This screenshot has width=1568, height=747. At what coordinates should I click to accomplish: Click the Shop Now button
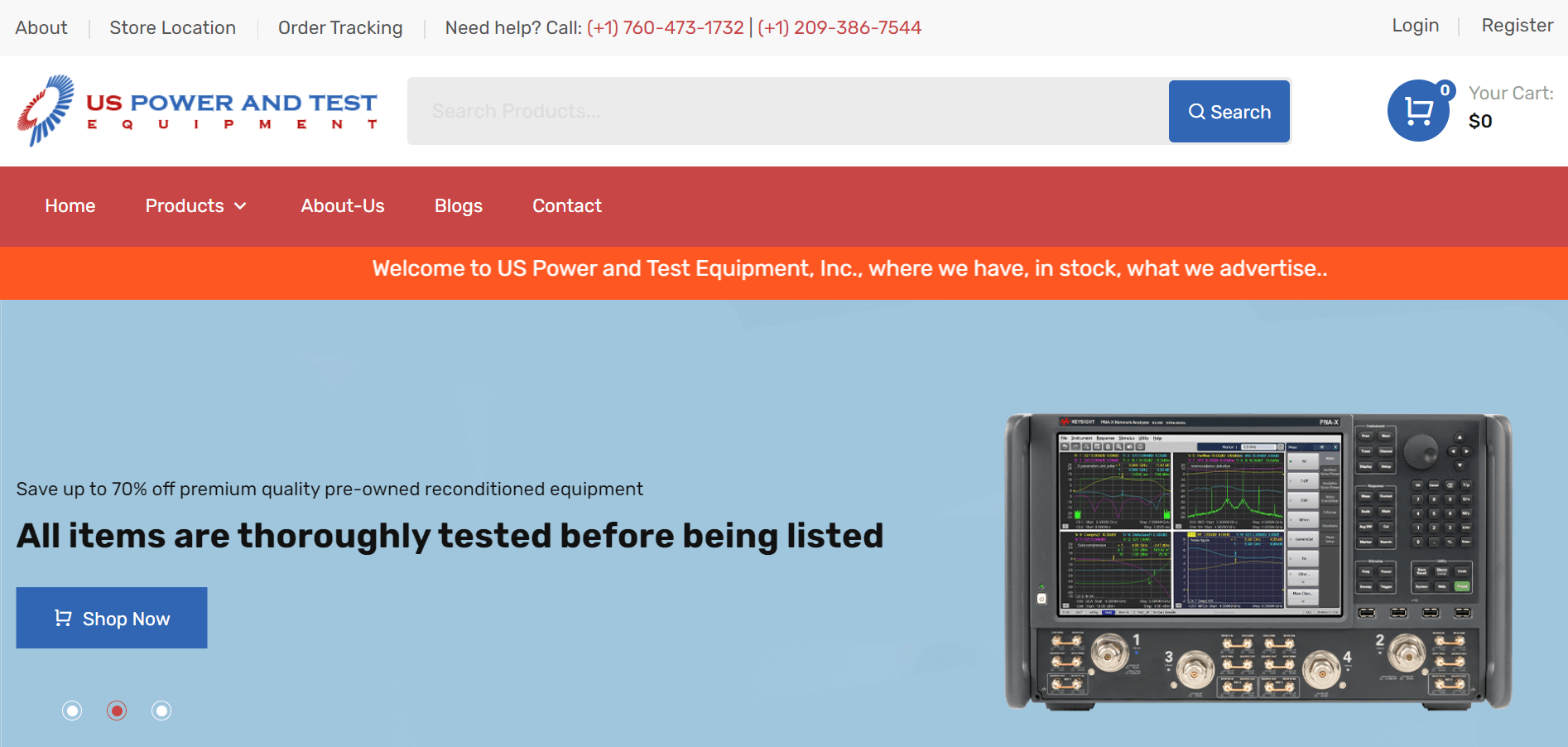tap(111, 618)
